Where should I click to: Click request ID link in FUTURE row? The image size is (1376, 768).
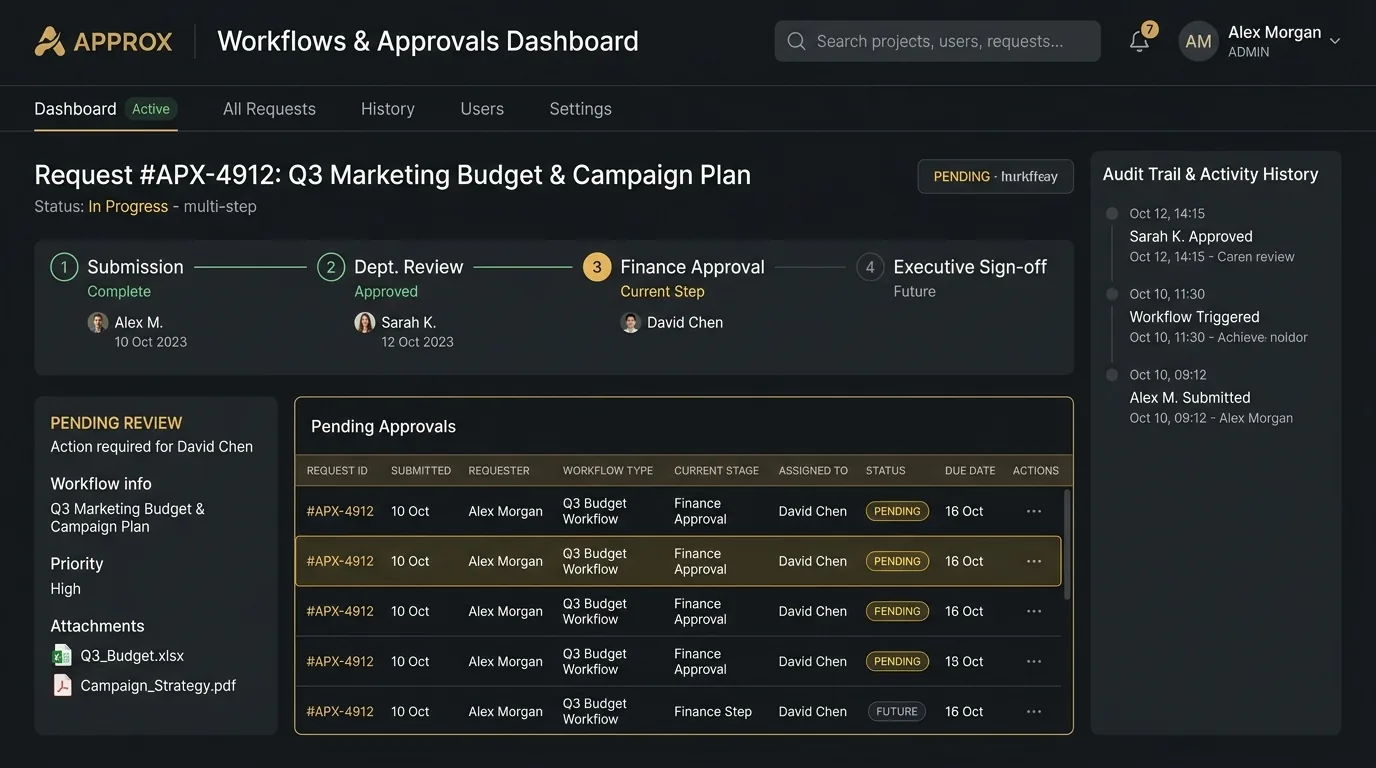tap(340, 711)
